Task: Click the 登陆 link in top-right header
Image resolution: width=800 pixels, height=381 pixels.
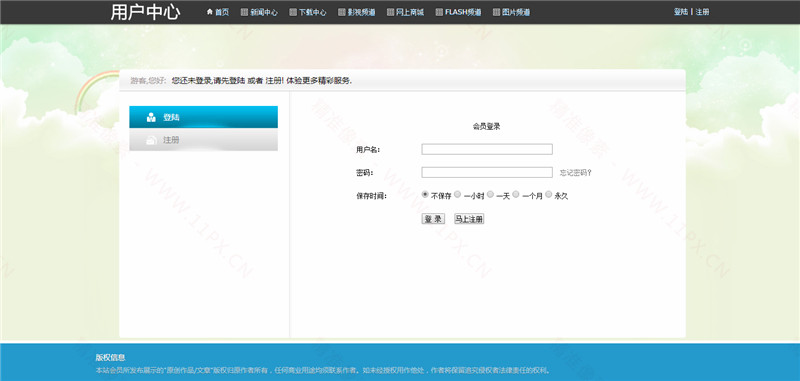Action: pyautogui.click(x=681, y=12)
